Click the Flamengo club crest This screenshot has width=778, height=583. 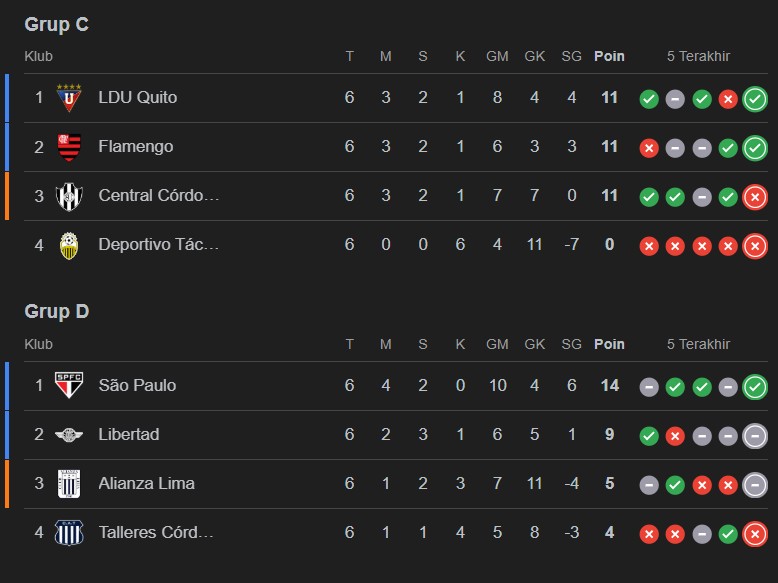68,147
